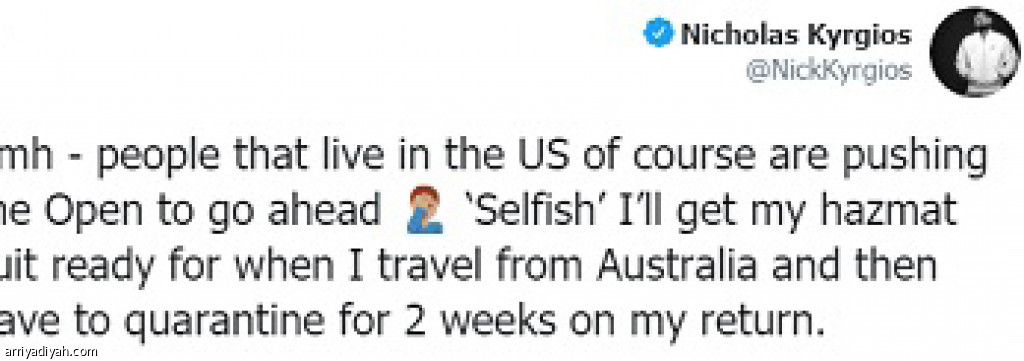Click the blue verified checkmark badge
The width and height of the screenshot is (1024, 361).
tap(659, 34)
